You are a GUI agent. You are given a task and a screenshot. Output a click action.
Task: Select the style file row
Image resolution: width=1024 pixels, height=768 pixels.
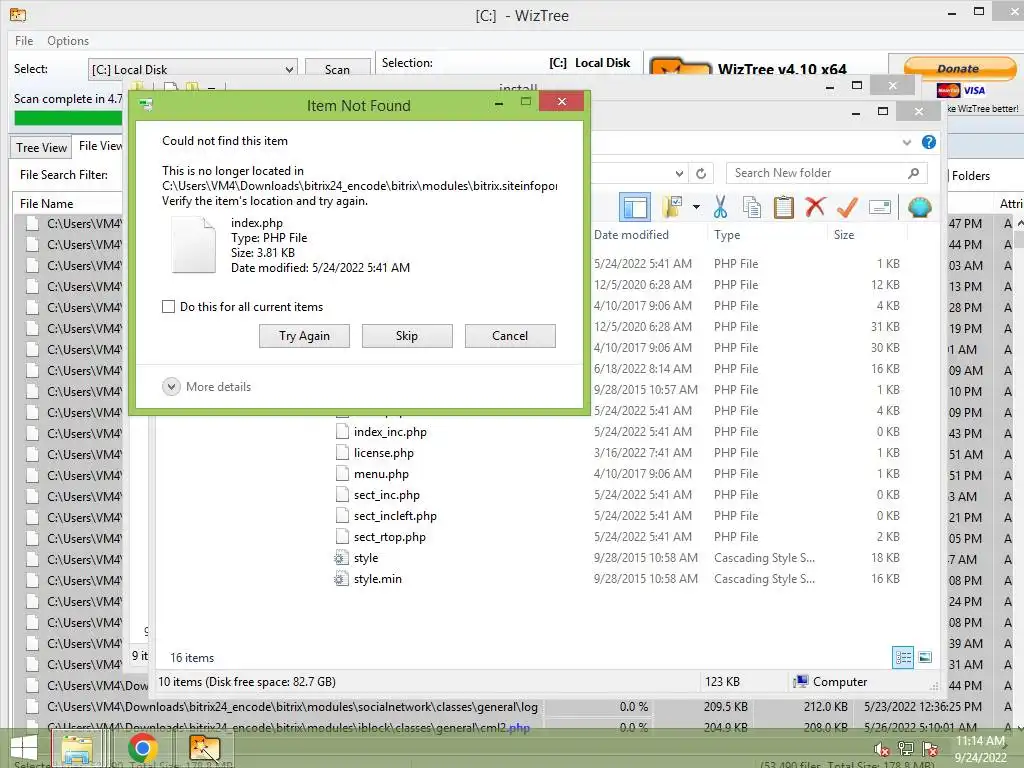(618, 558)
